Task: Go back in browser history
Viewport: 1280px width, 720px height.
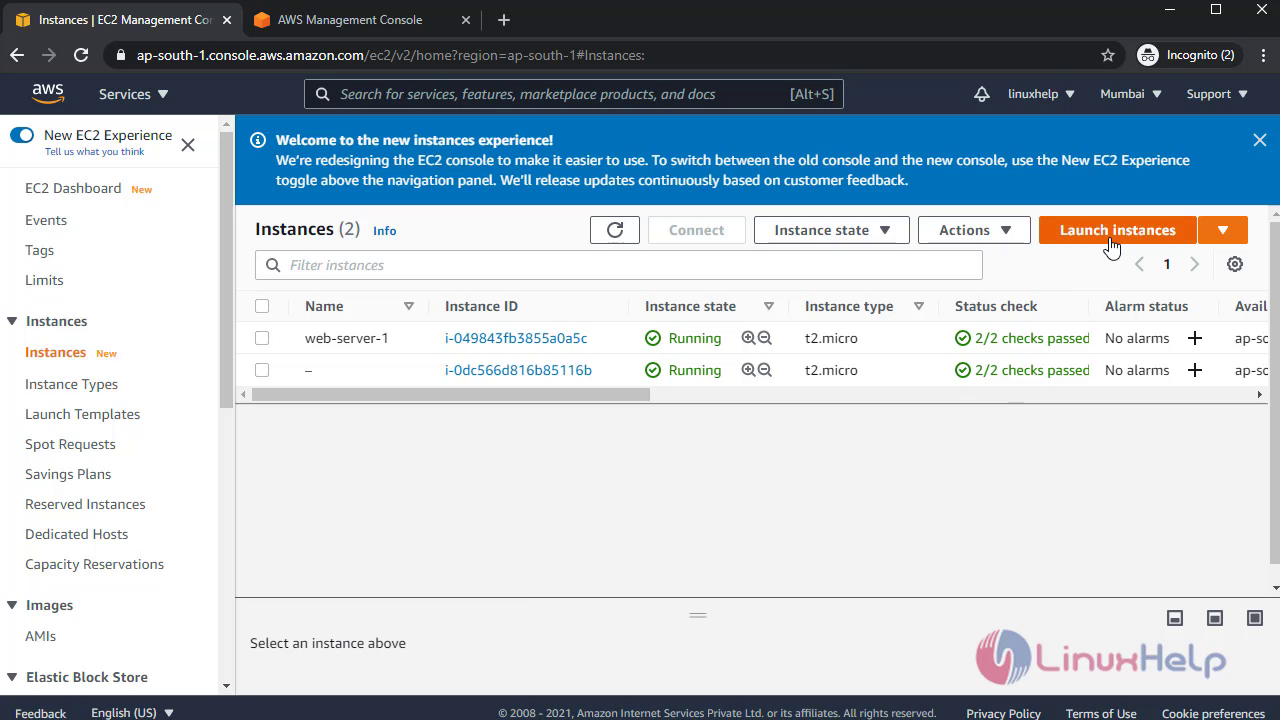Action: coord(17,55)
